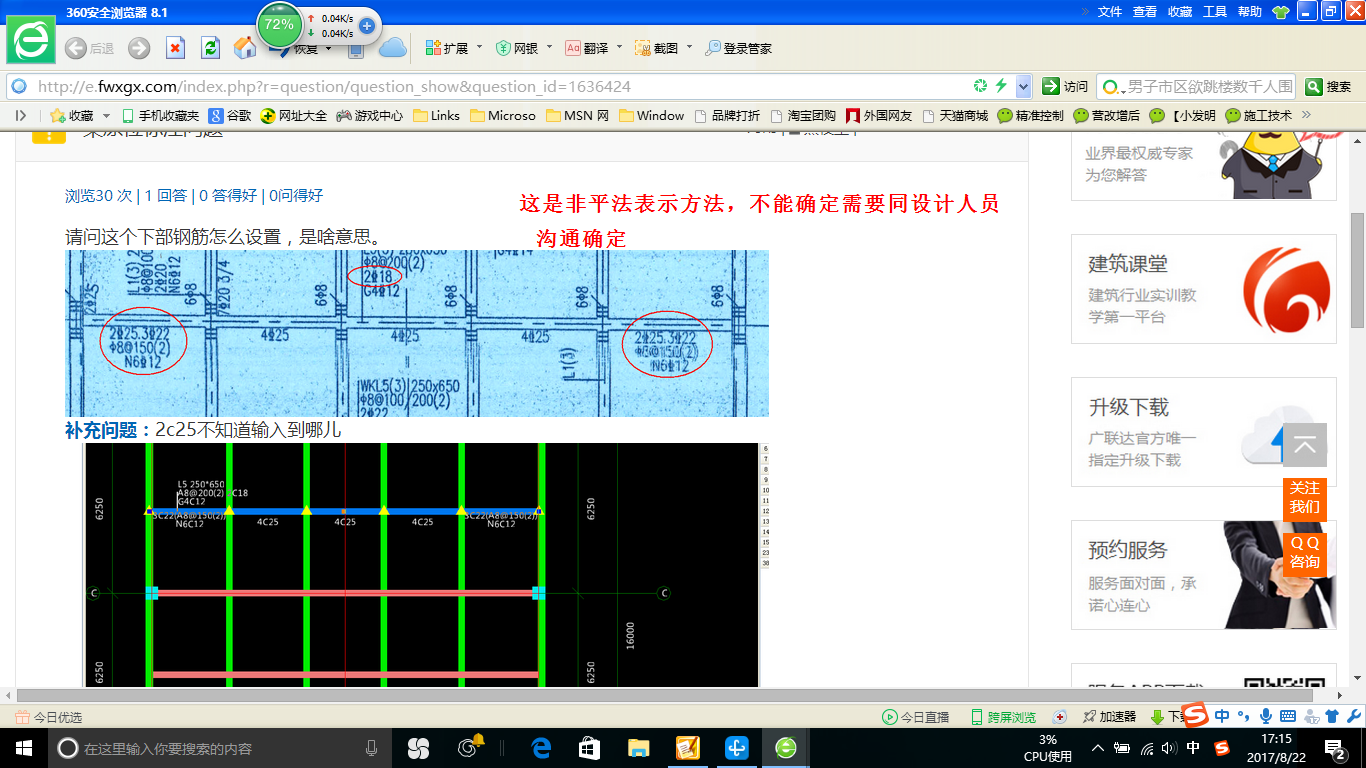Open the 外国网友 bookmark
The image size is (1366, 768).
[879, 116]
